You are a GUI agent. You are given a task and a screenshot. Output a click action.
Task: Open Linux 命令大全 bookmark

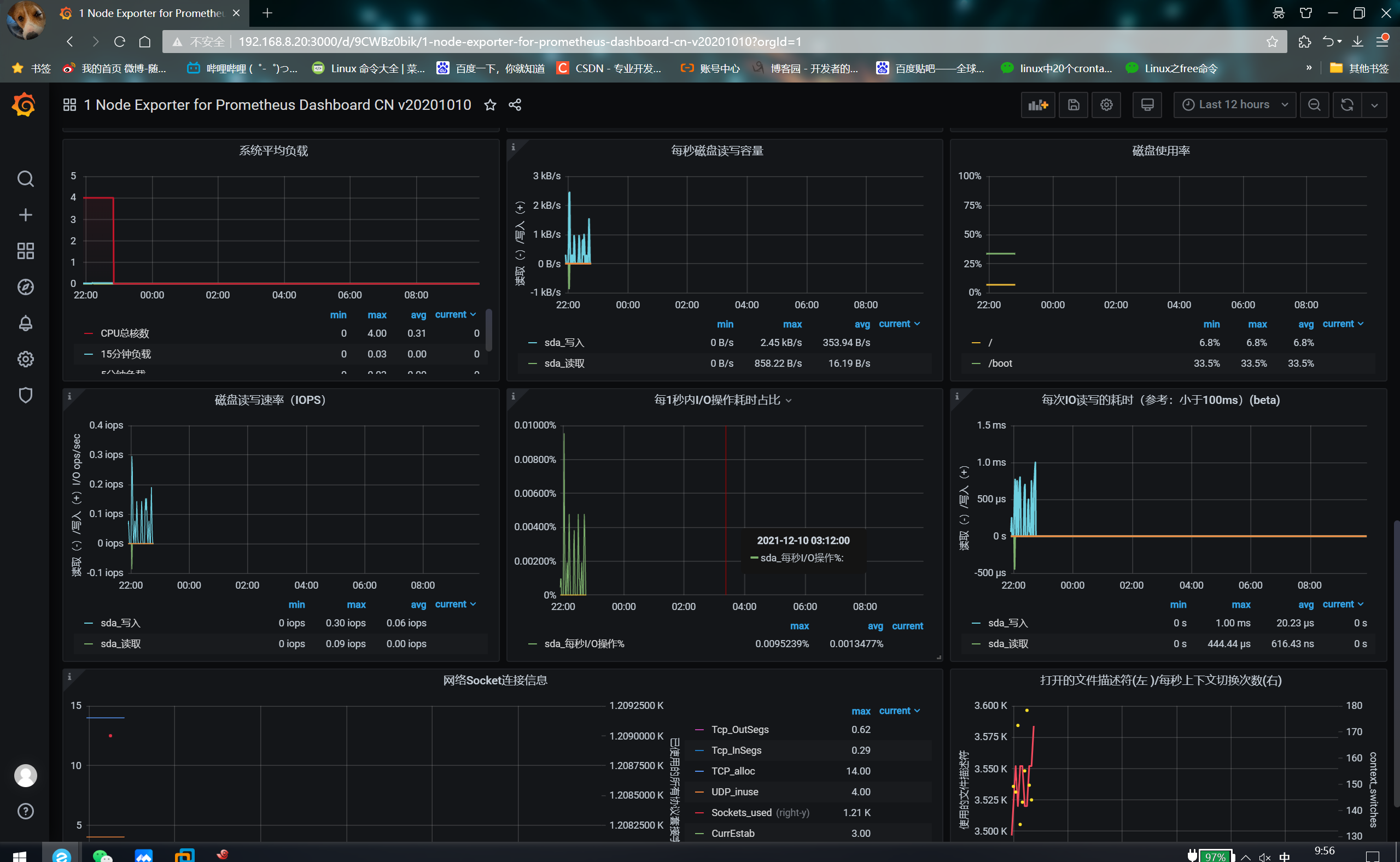[x=369, y=68]
